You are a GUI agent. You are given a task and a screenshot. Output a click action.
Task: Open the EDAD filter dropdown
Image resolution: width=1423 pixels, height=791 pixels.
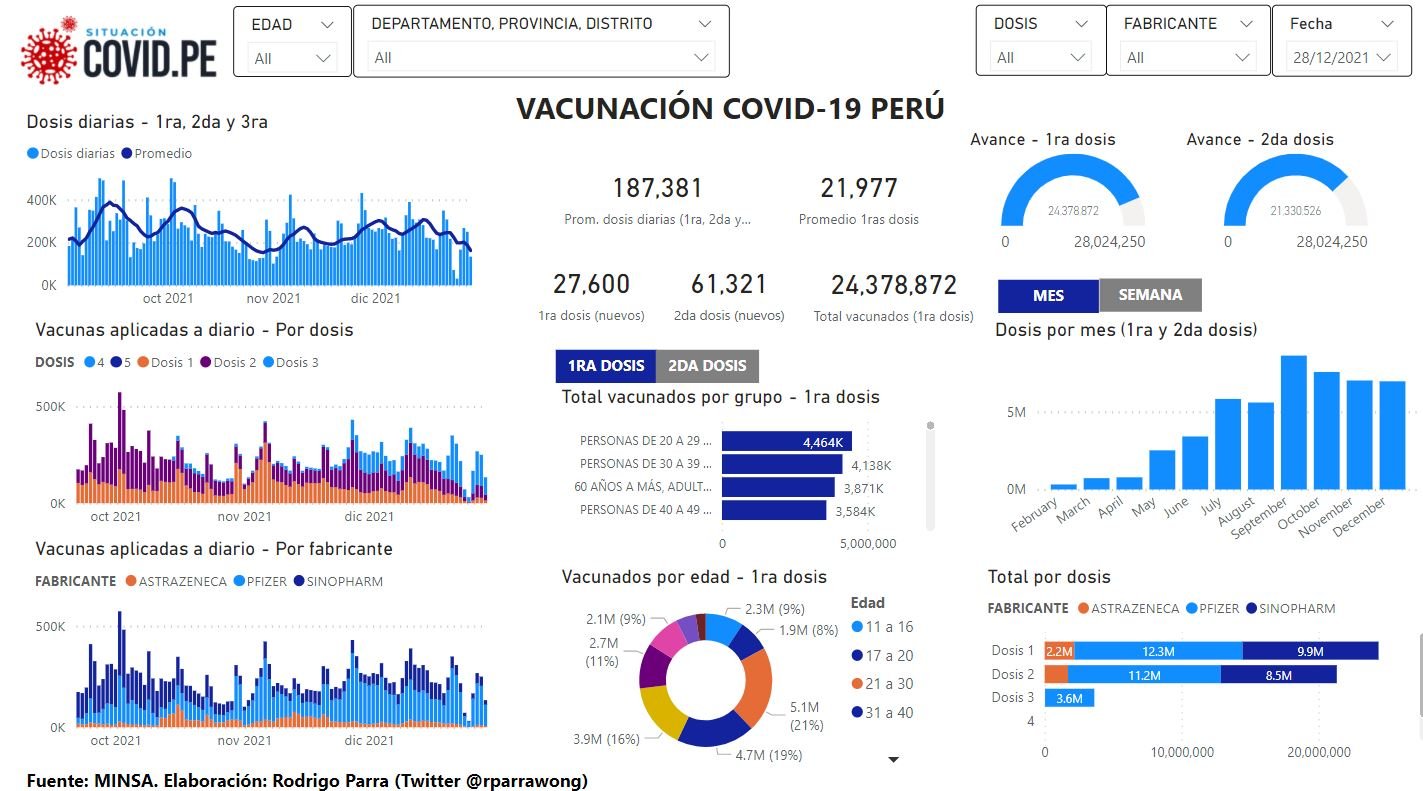292,58
